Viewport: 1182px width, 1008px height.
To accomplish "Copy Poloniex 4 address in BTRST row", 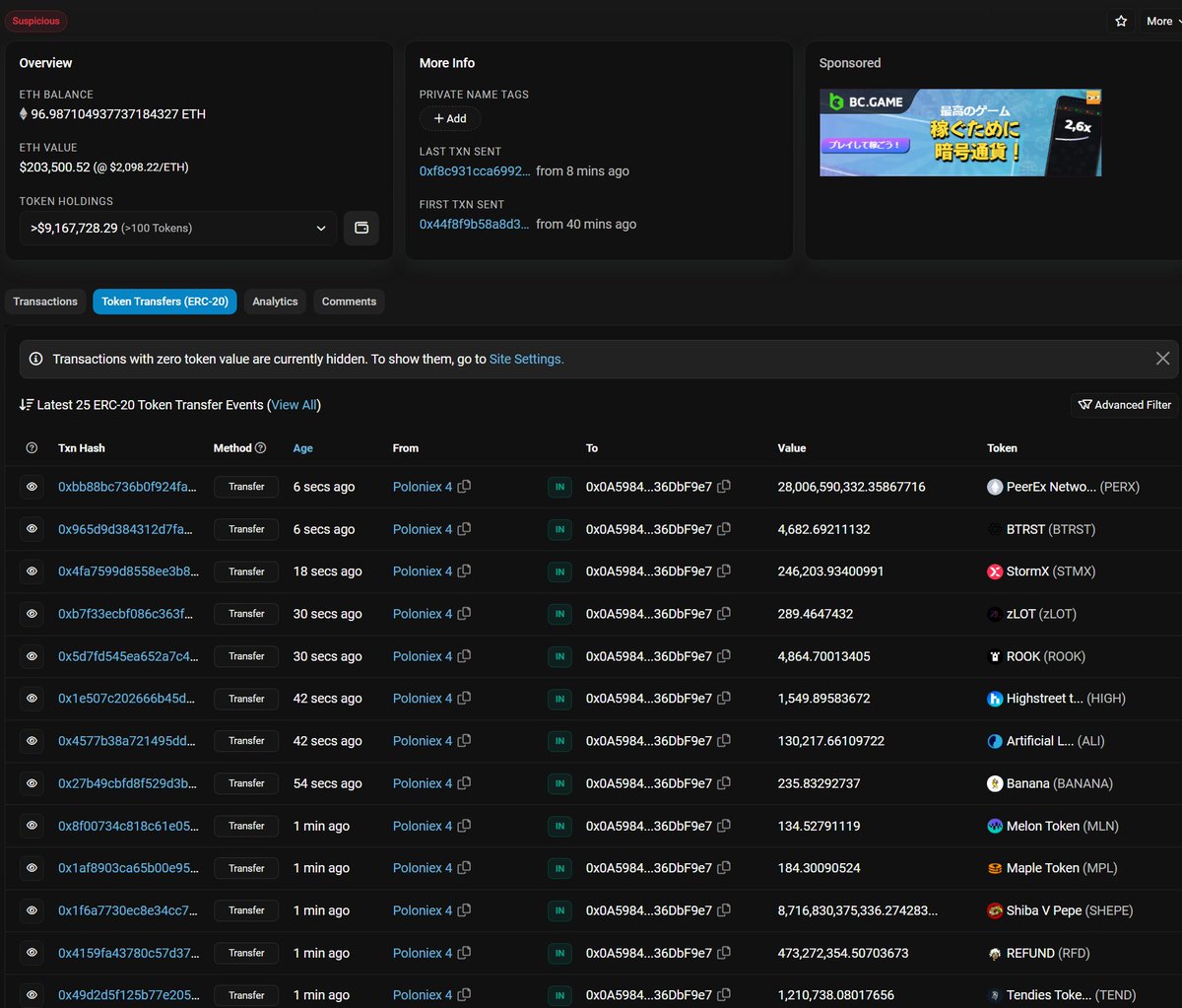I will (464, 529).
